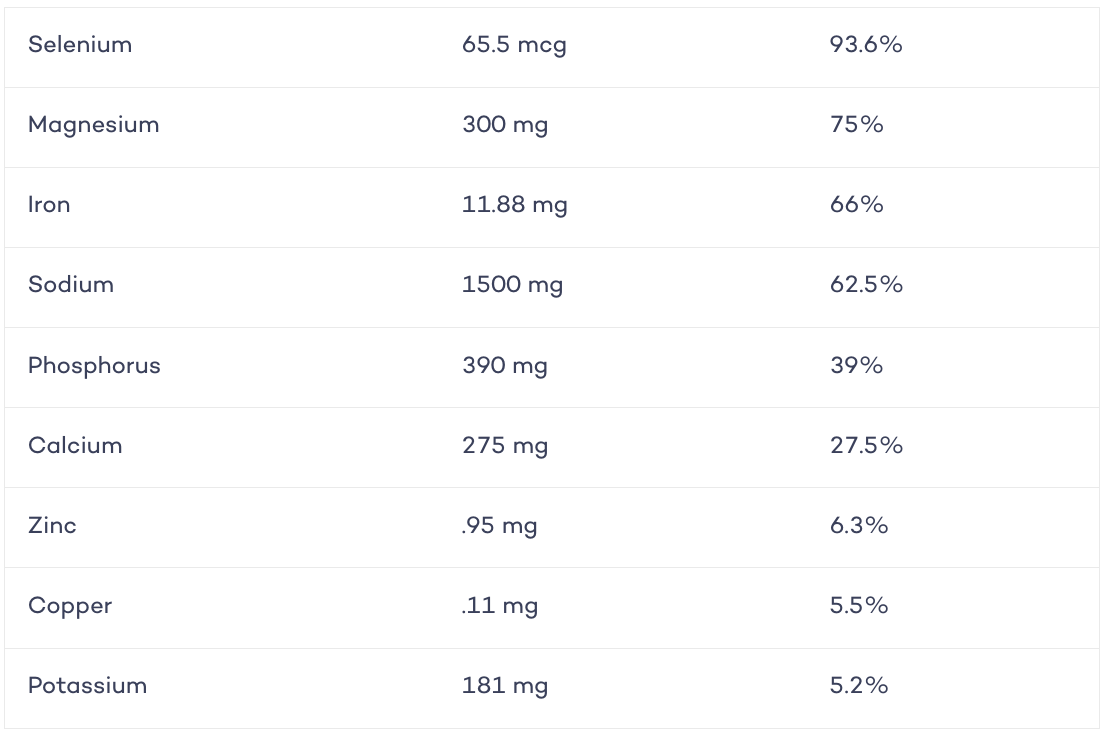This screenshot has height=745, width=1112.
Task: Click the Iron row label
Action: tap(49, 205)
